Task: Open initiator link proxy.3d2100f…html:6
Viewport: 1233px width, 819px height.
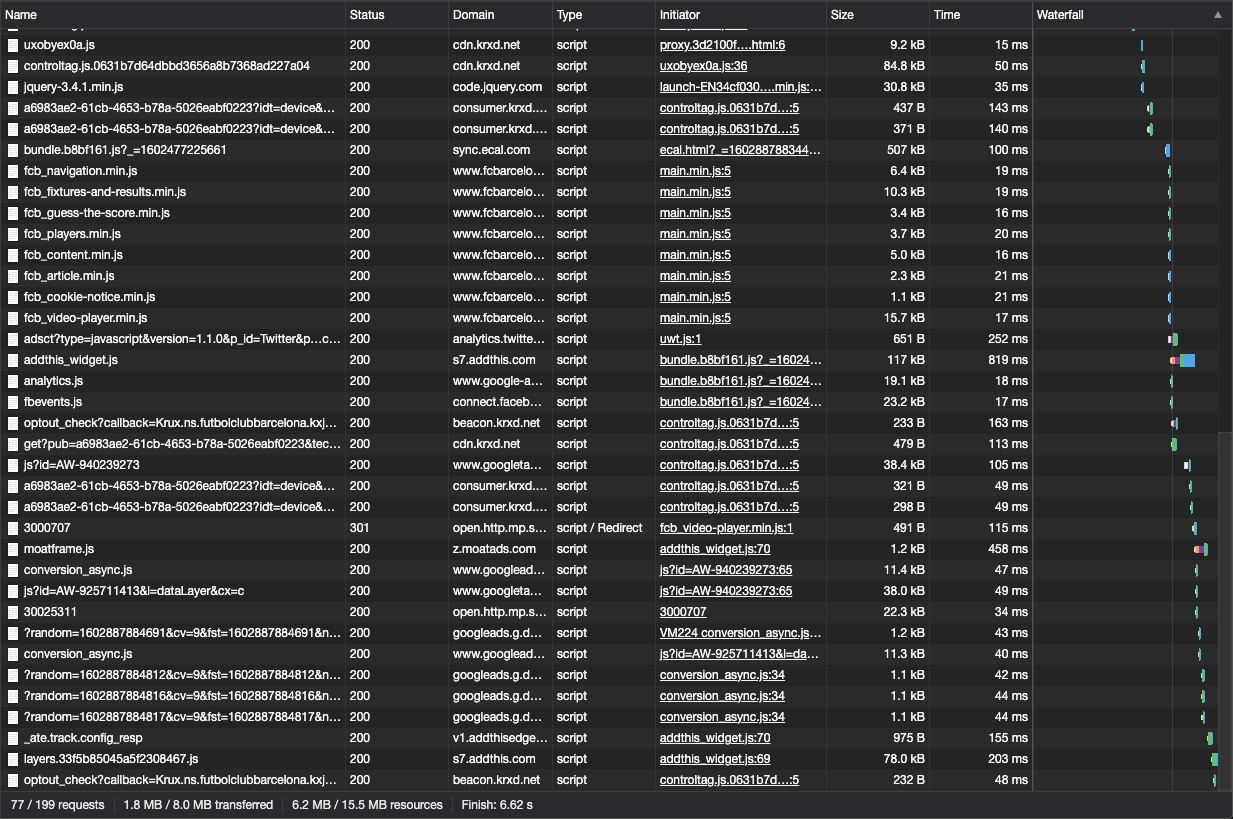Action: coord(722,45)
